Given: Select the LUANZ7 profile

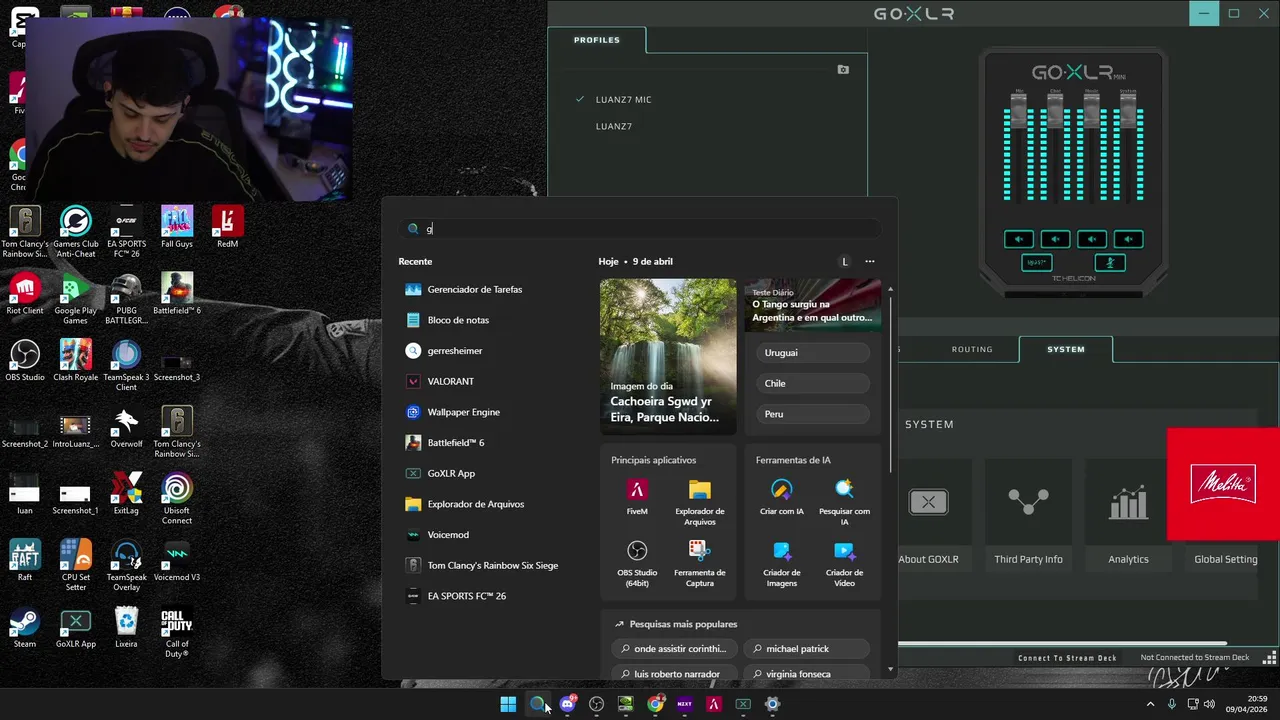Looking at the screenshot, I should coord(613,127).
